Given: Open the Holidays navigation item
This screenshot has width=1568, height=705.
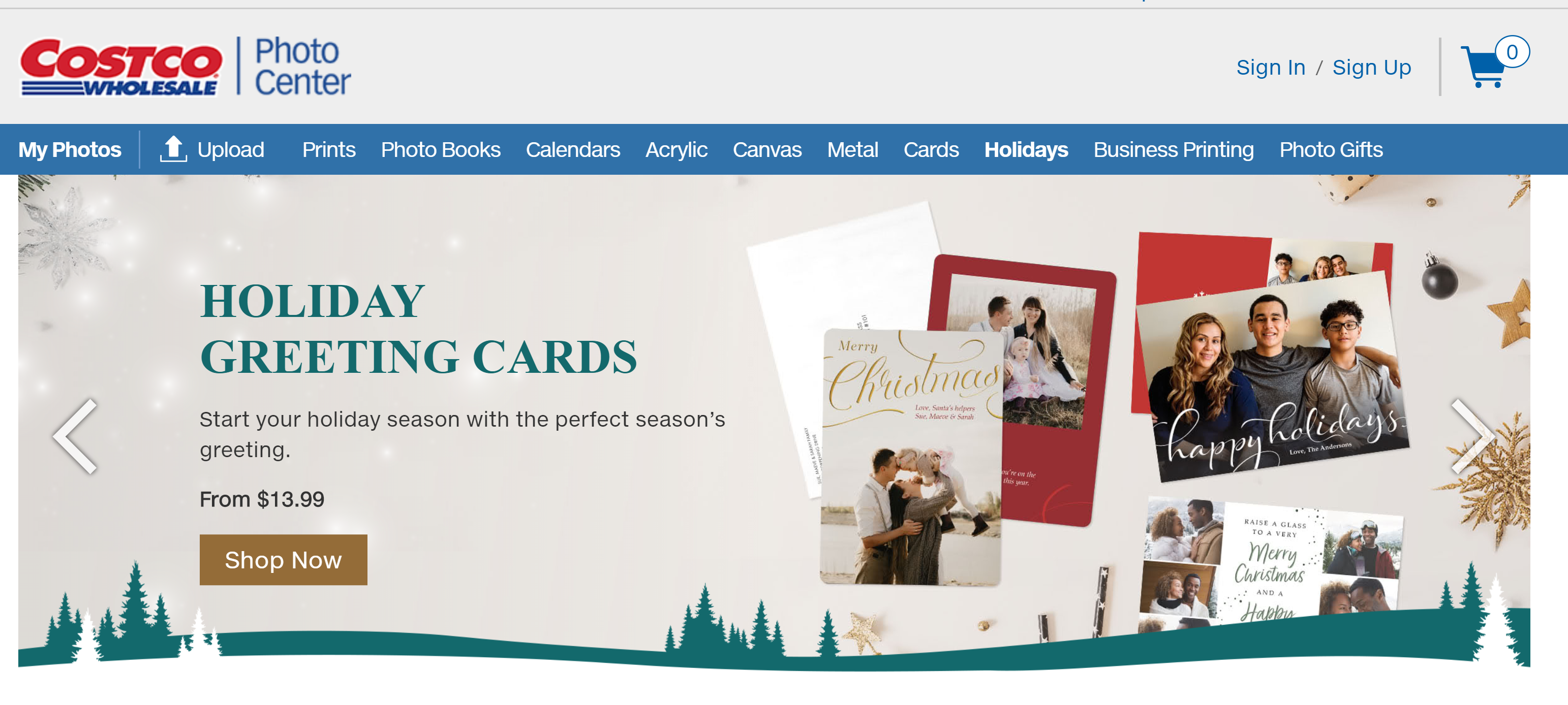Looking at the screenshot, I should [1026, 150].
